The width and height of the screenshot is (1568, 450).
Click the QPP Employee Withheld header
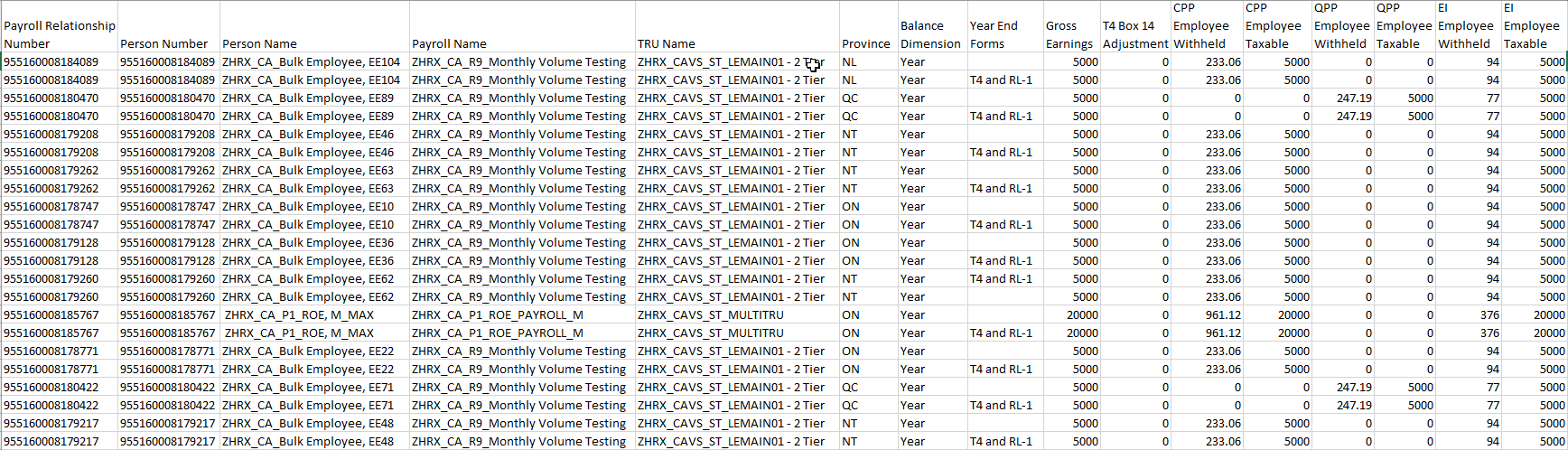point(1341,26)
